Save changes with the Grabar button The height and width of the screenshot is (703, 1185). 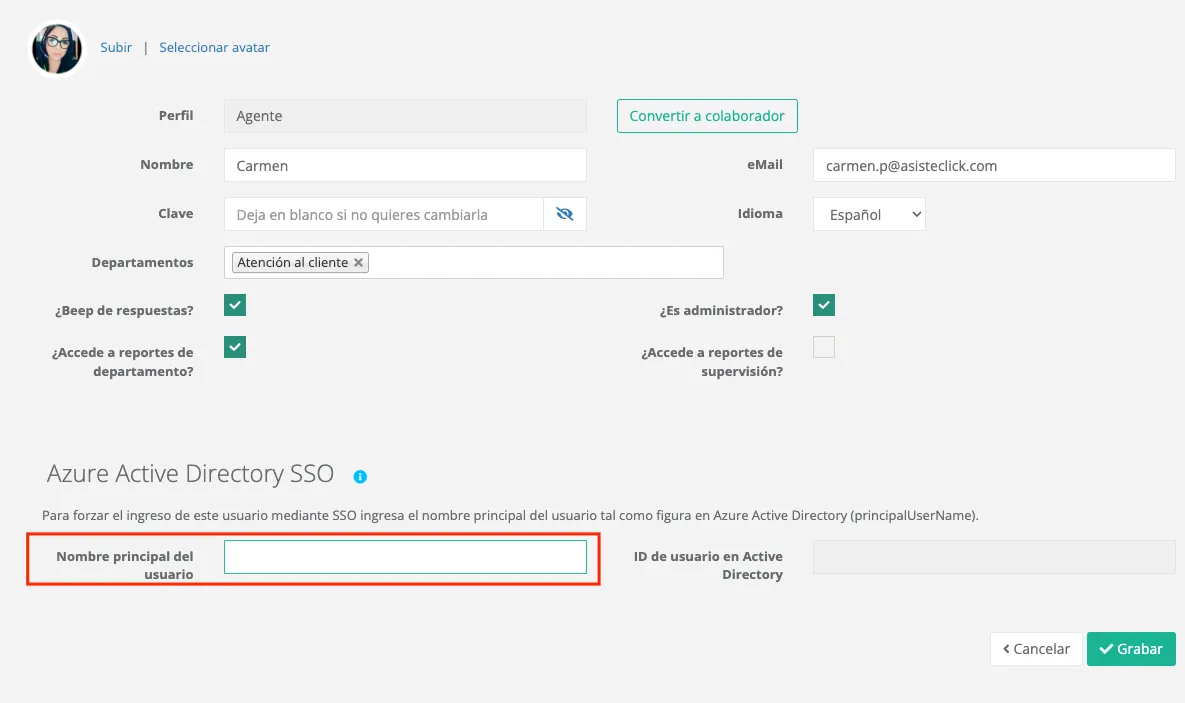(1131, 649)
